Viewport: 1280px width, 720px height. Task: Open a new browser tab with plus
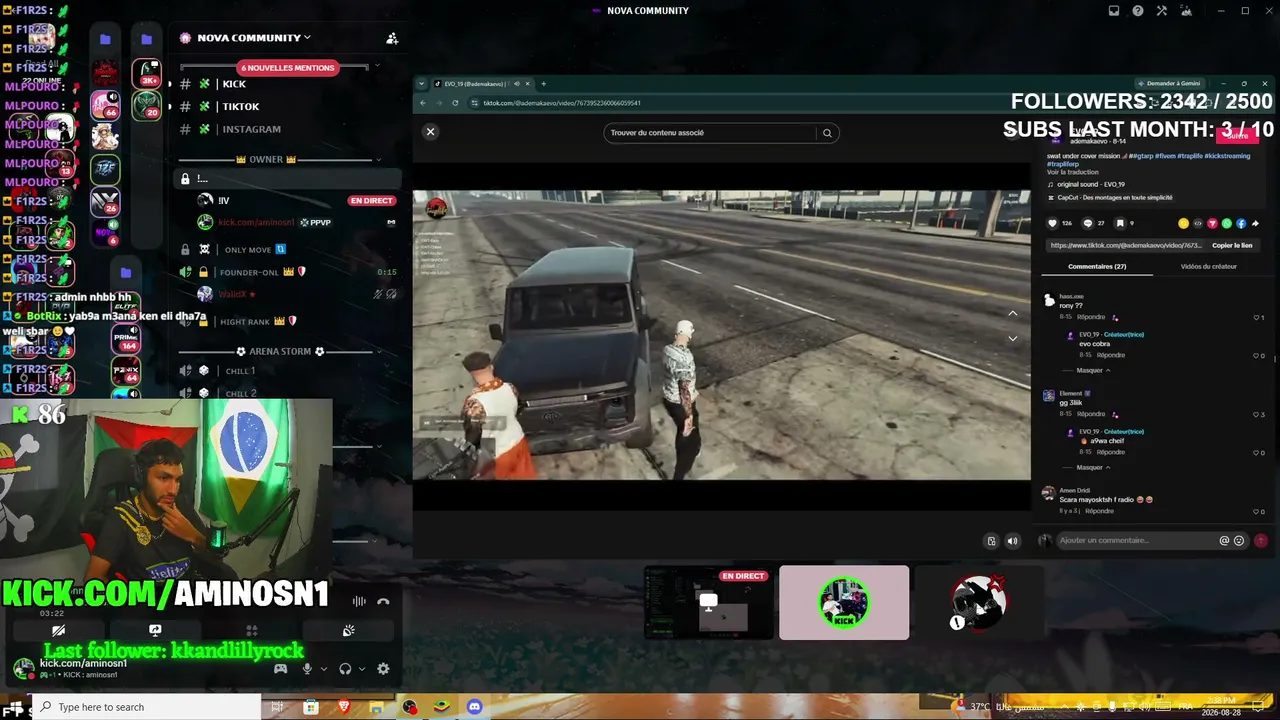coord(543,84)
